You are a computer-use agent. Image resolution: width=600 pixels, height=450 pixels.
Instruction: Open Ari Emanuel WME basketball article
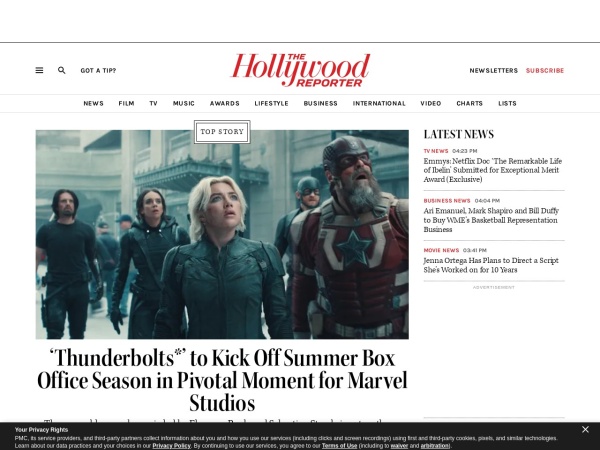click(491, 220)
